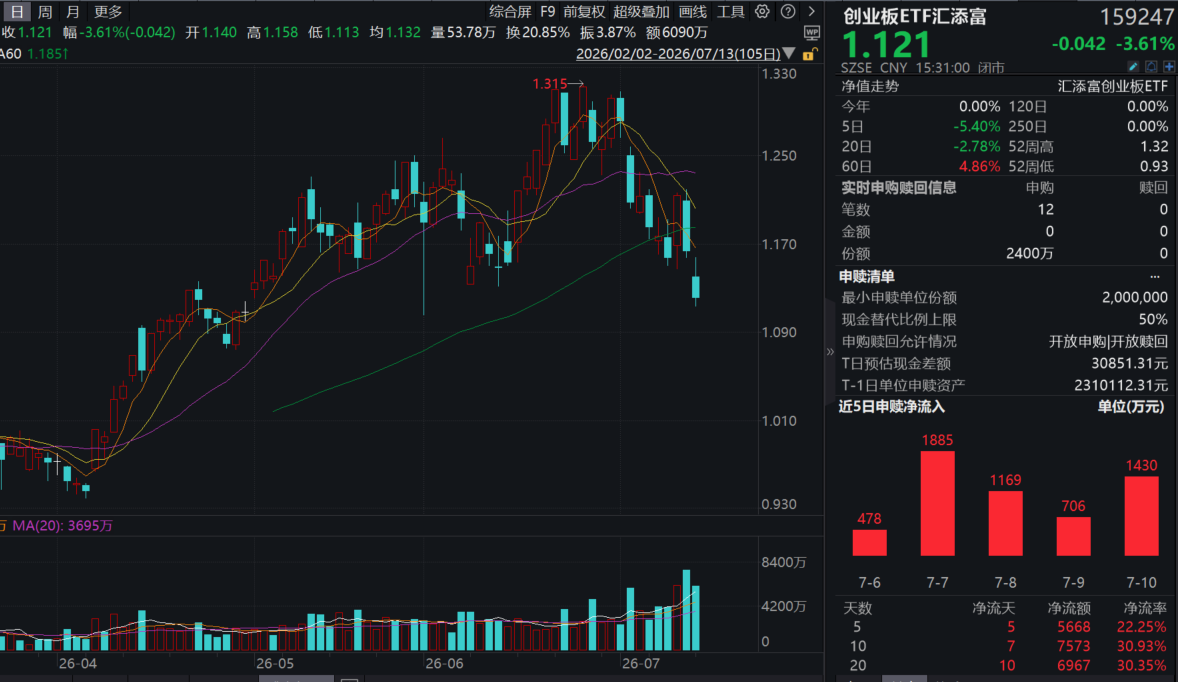Click the 7-7 net inflow red bar
The height and width of the screenshot is (682, 1178).
[x=938, y=503]
